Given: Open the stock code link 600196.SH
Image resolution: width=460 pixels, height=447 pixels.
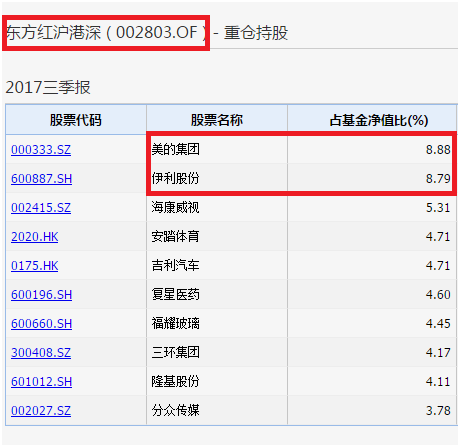Looking at the screenshot, I should [41, 295].
